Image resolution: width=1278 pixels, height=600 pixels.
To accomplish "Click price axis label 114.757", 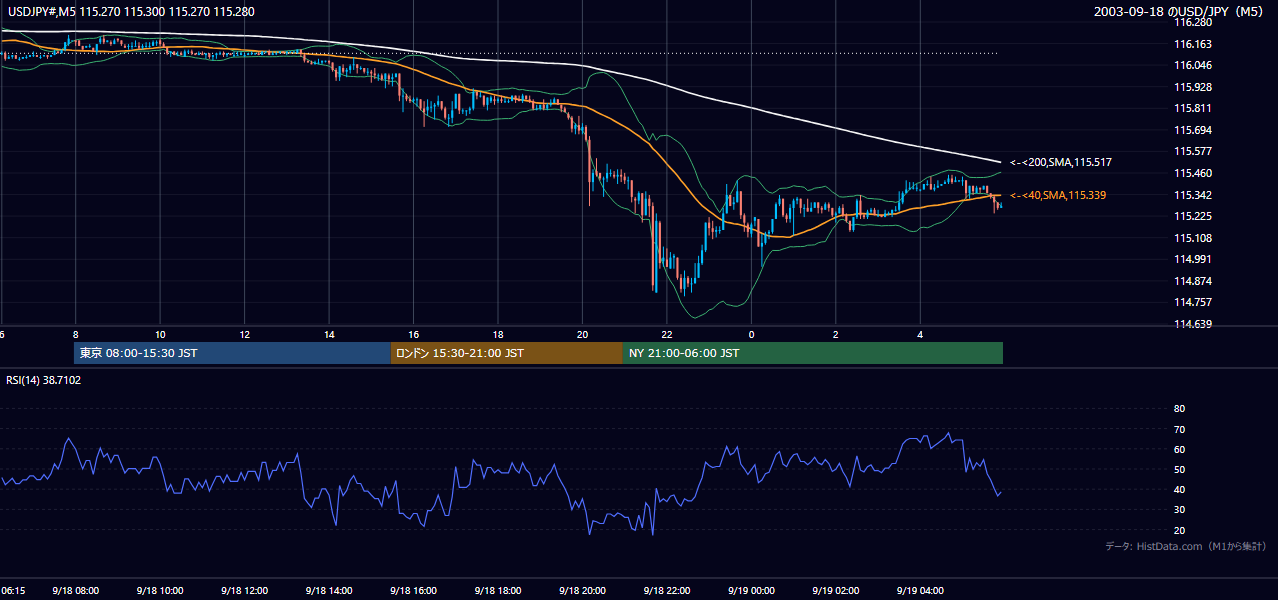I will 1192,302.
